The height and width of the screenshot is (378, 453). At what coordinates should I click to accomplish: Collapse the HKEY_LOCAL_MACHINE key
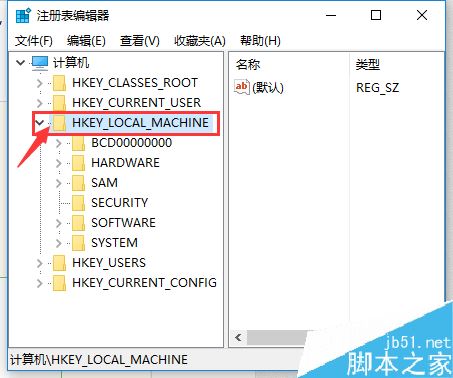[x=40, y=123]
